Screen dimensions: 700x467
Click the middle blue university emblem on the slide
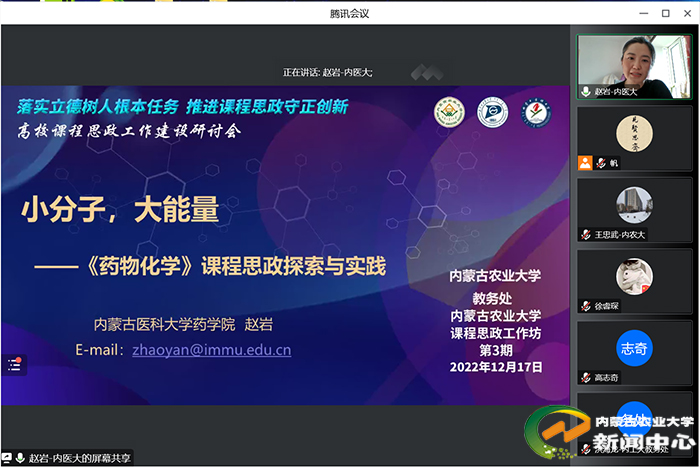[492, 113]
